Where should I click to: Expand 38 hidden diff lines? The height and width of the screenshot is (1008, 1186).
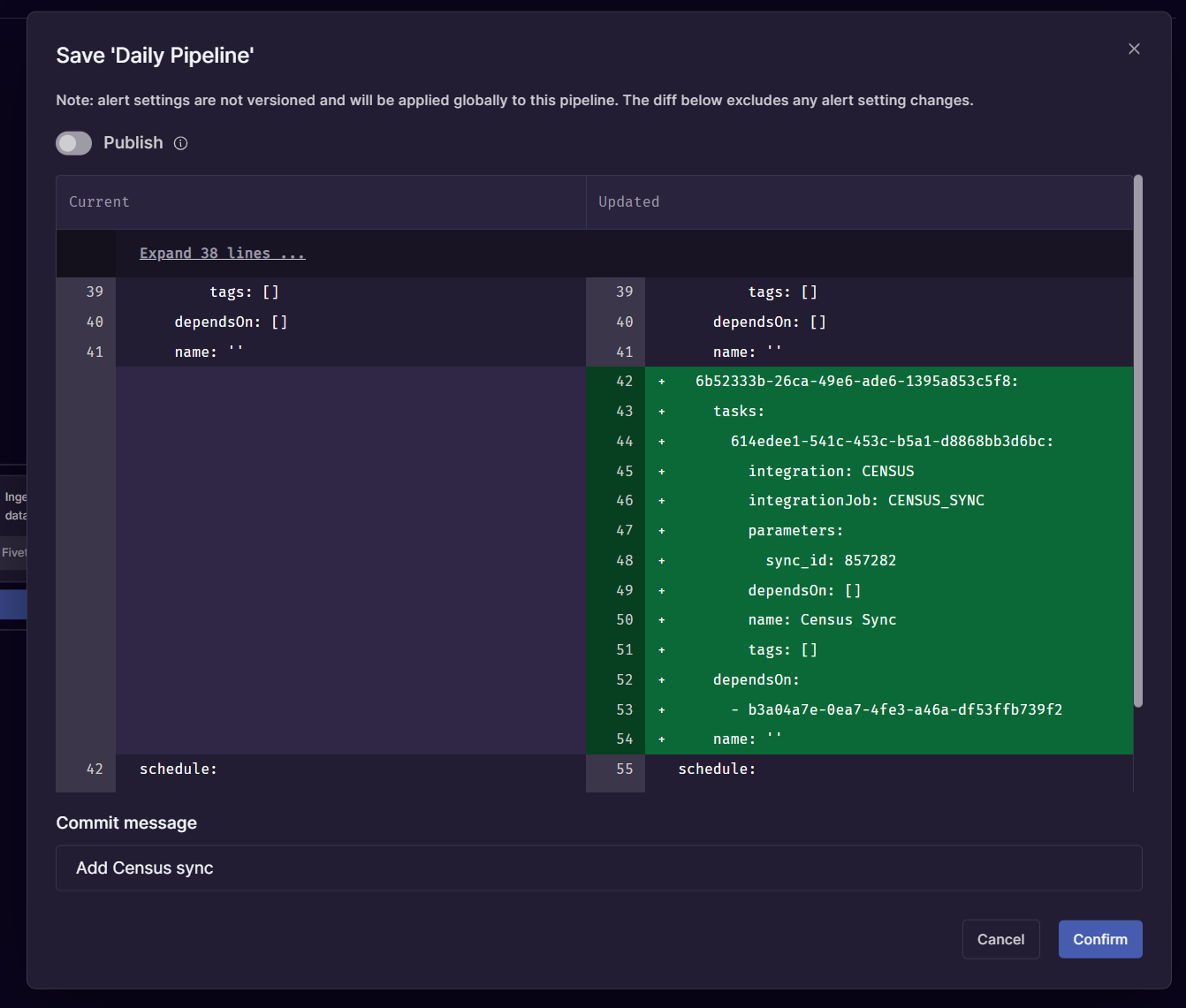tap(221, 253)
